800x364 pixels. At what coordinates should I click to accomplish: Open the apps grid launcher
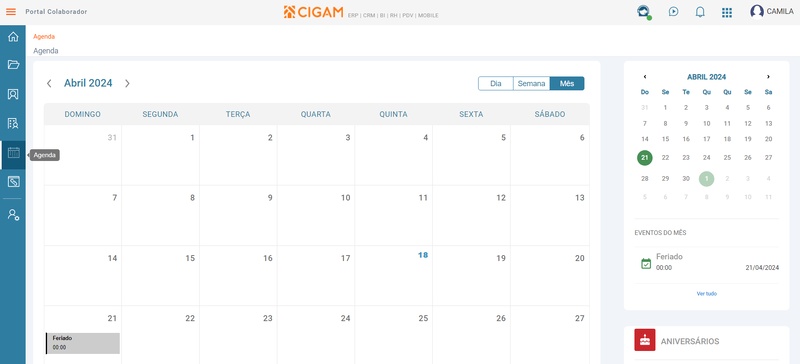(x=727, y=12)
